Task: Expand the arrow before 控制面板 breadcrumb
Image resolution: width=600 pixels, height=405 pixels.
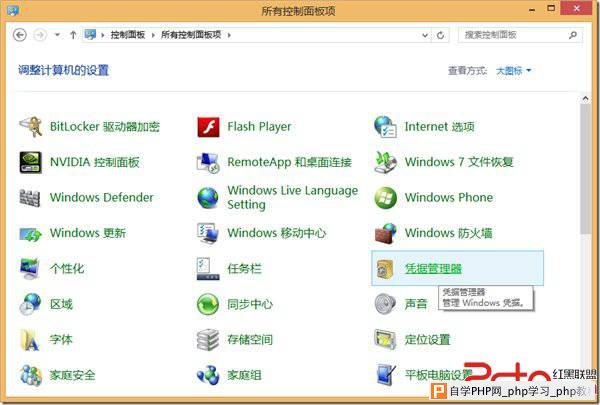Action: pyautogui.click(x=103, y=35)
